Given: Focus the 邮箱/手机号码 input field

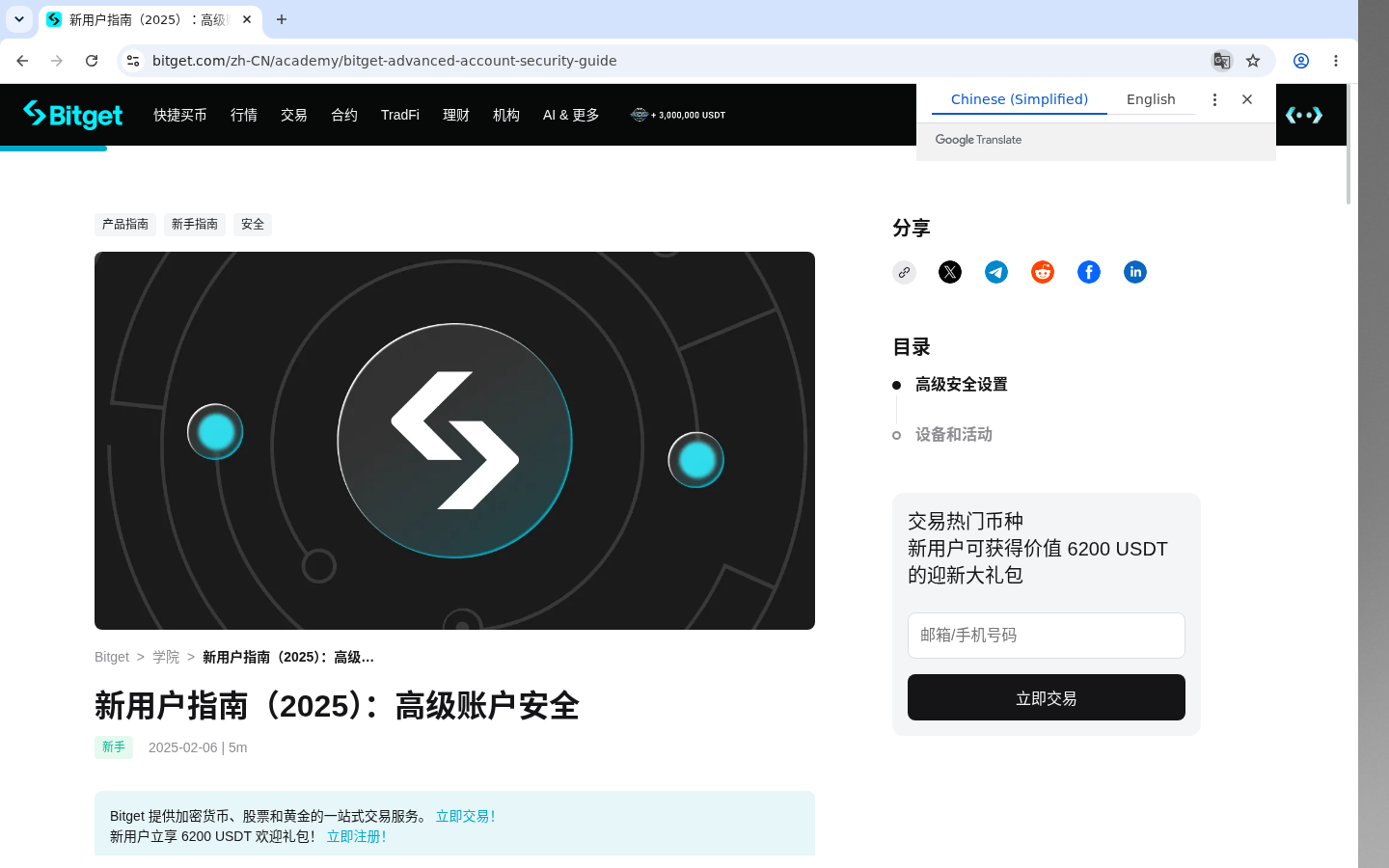Looking at the screenshot, I should tap(1047, 636).
